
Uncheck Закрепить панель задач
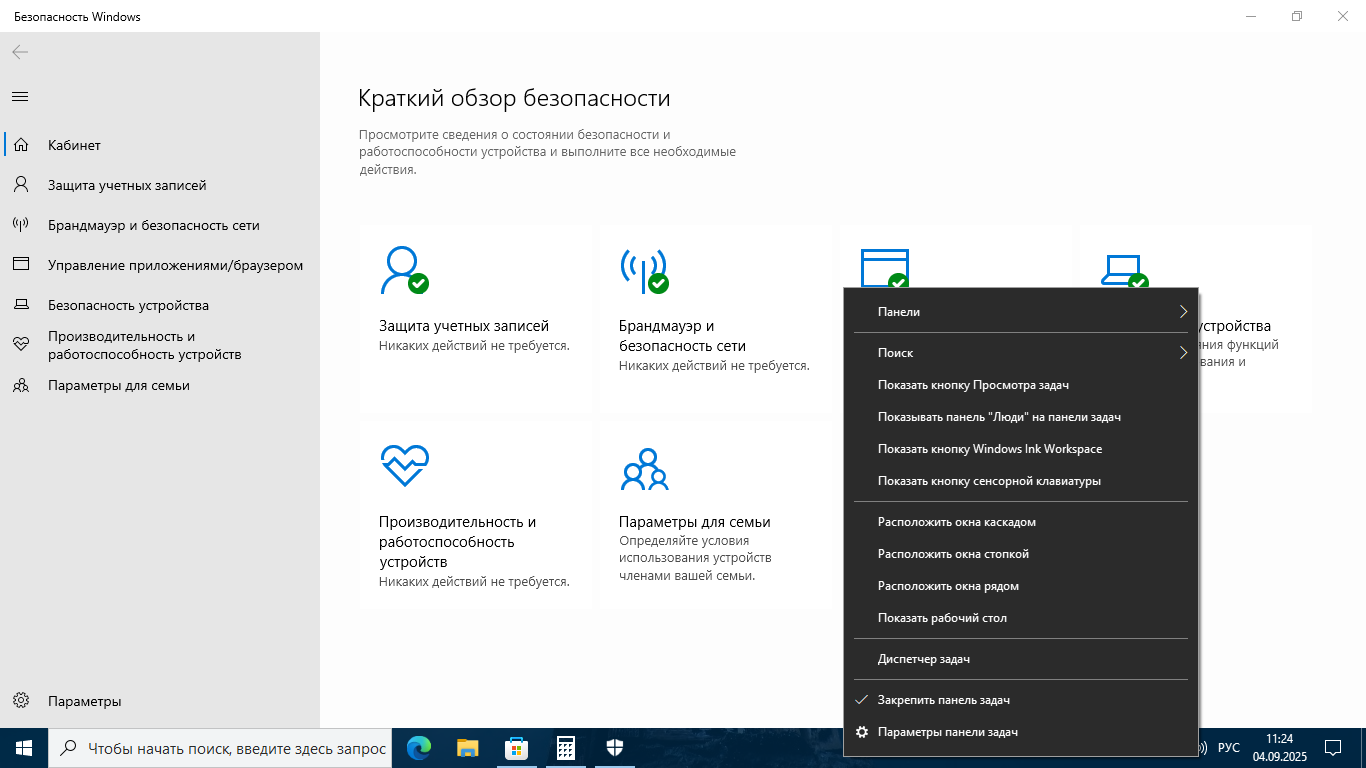pos(1021,700)
